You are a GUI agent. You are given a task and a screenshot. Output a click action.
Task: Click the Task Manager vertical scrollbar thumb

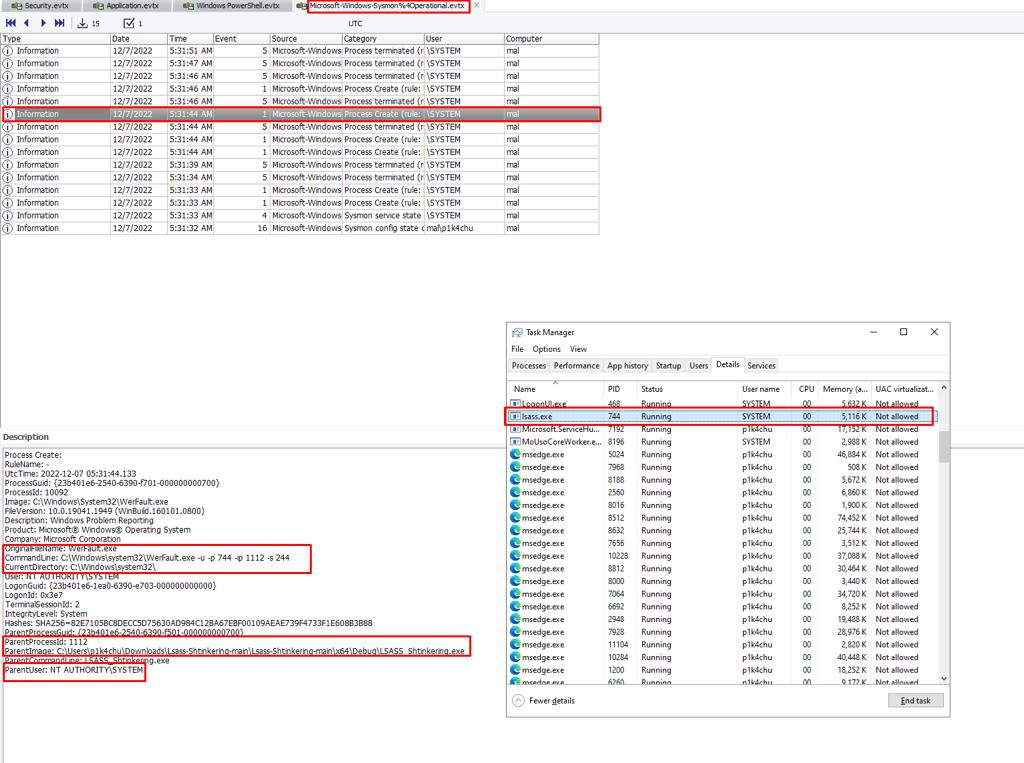(945, 445)
